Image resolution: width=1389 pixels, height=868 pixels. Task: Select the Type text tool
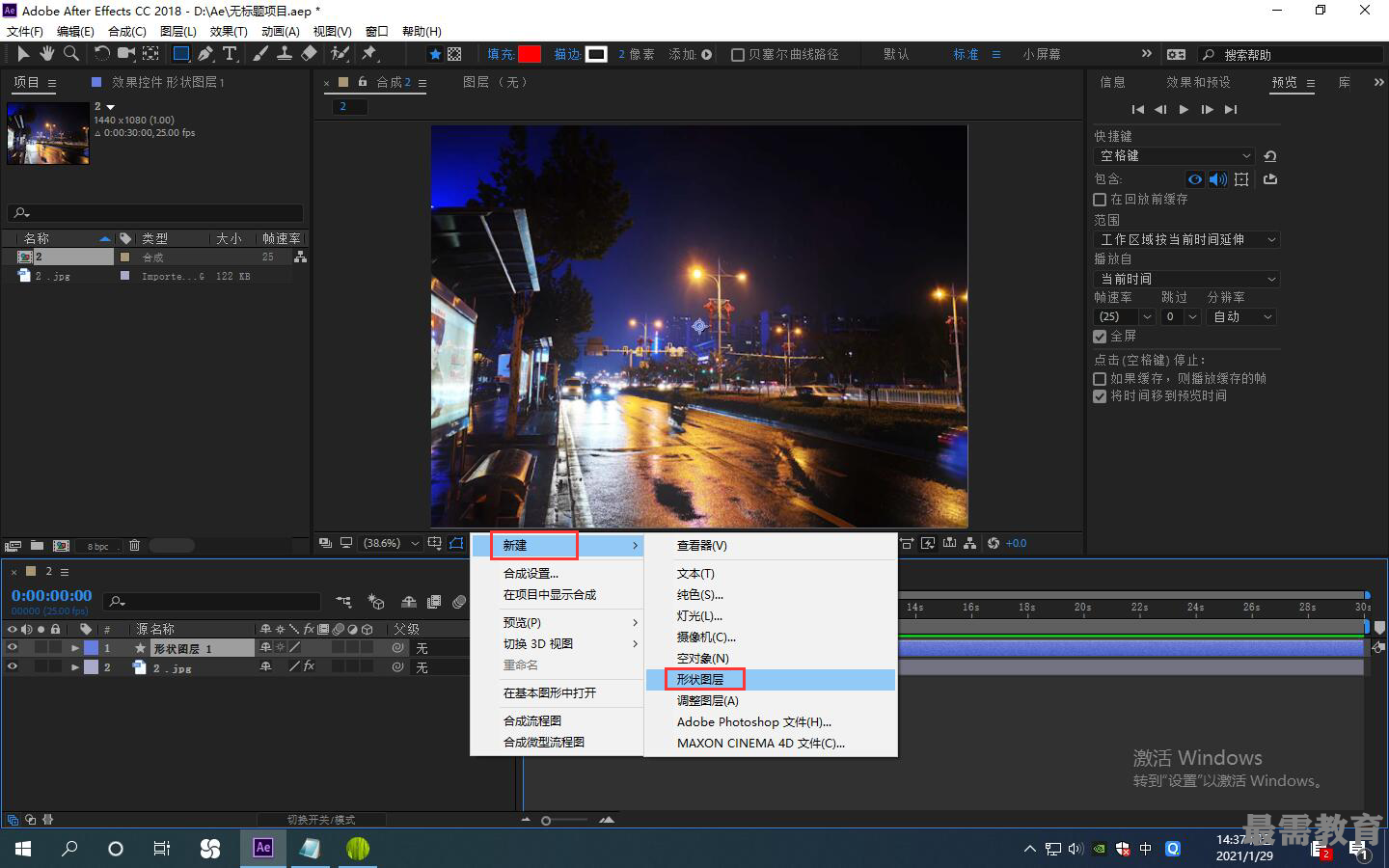[230, 54]
